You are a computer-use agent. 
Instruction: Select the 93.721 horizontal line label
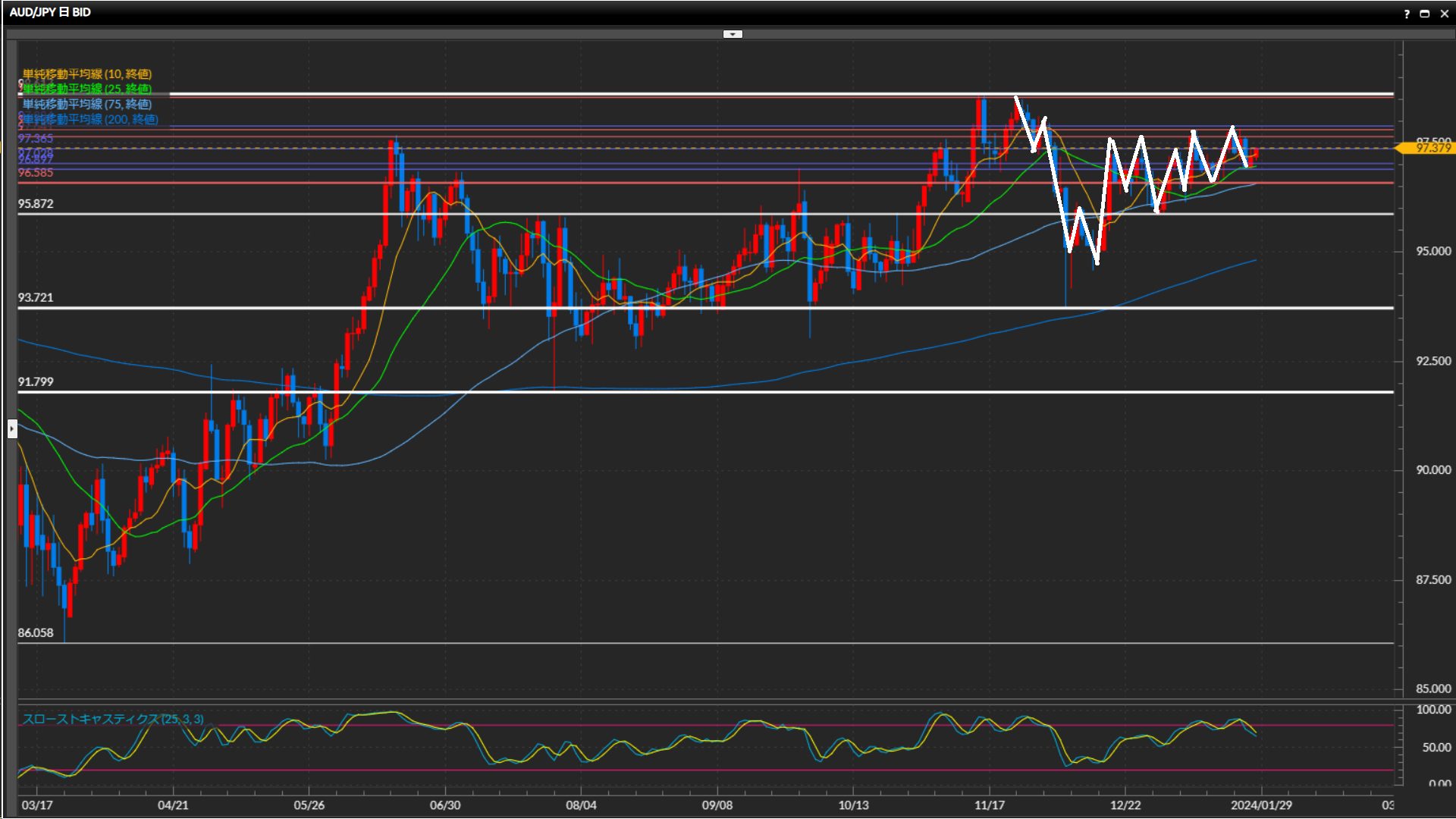tap(36, 297)
